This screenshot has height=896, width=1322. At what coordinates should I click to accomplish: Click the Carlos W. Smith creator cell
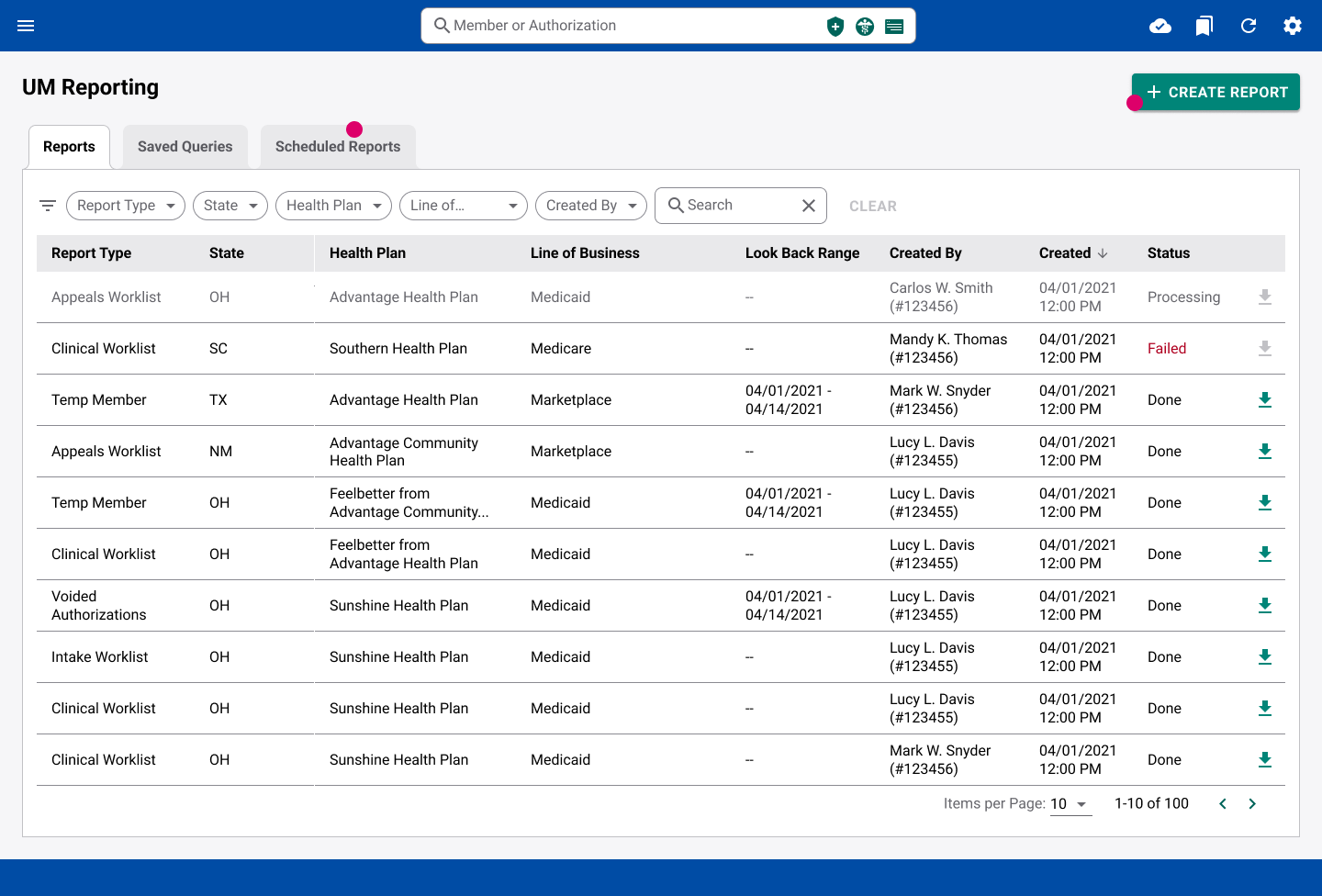[941, 297]
